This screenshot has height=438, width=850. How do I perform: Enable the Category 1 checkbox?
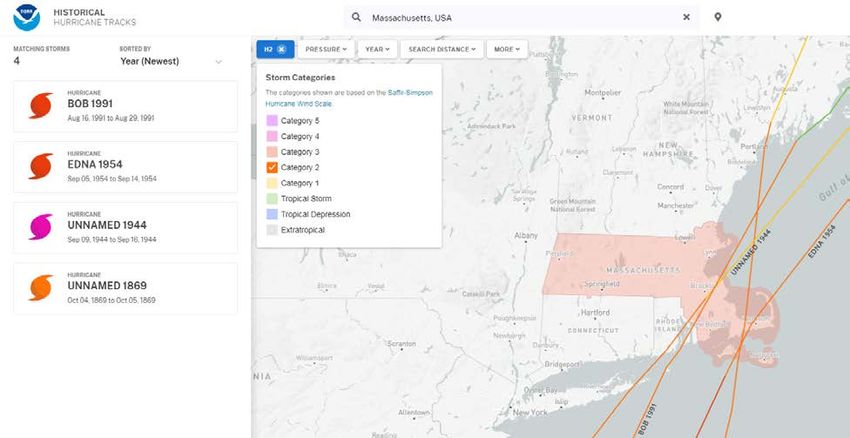click(272, 183)
